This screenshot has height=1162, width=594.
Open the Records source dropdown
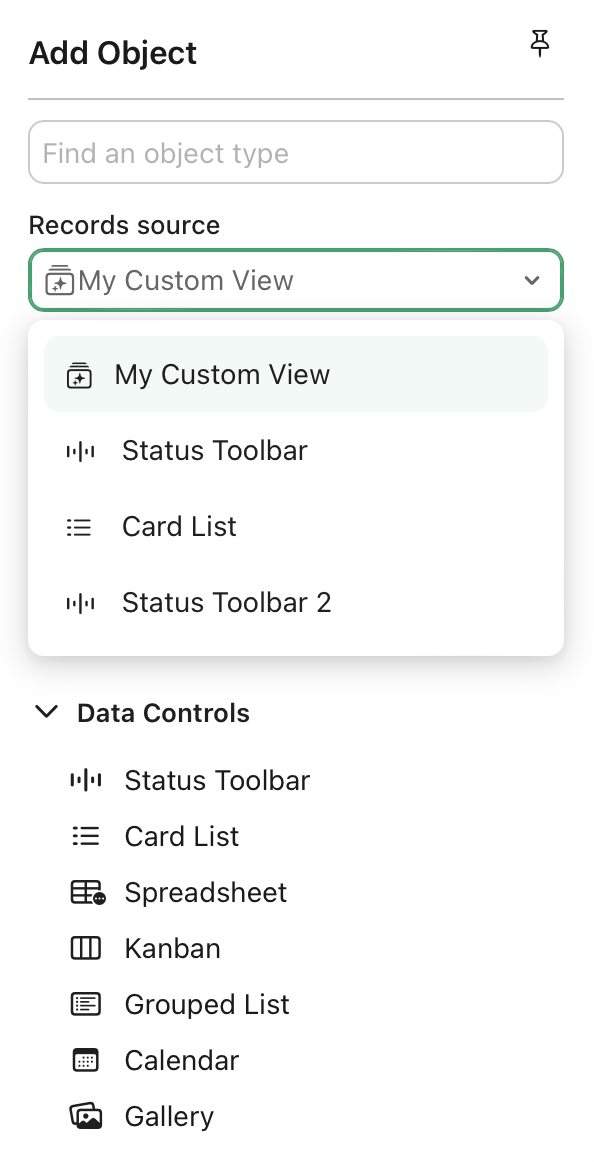click(296, 280)
